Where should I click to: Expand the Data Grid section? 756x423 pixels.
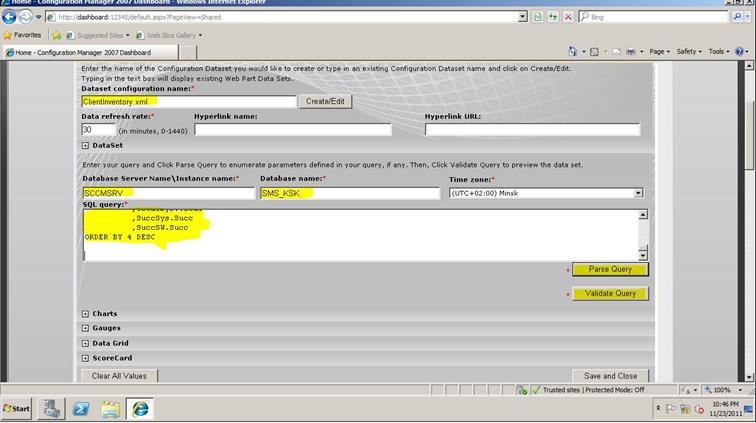coord(85,343)
